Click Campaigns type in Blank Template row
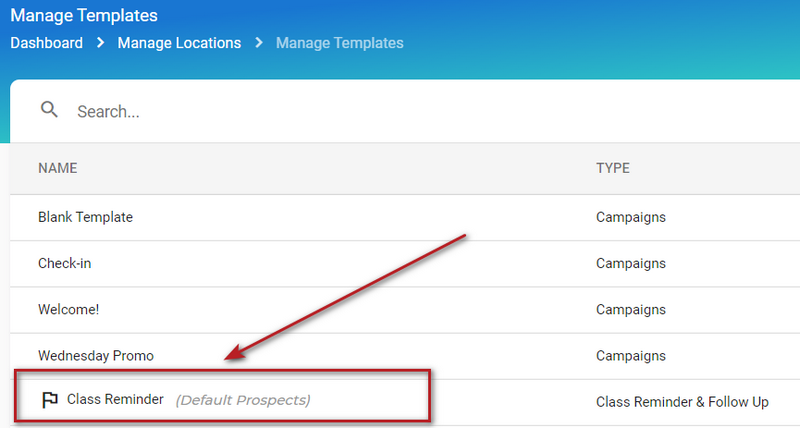The image size is (800, 428). [x=631, y=217]
